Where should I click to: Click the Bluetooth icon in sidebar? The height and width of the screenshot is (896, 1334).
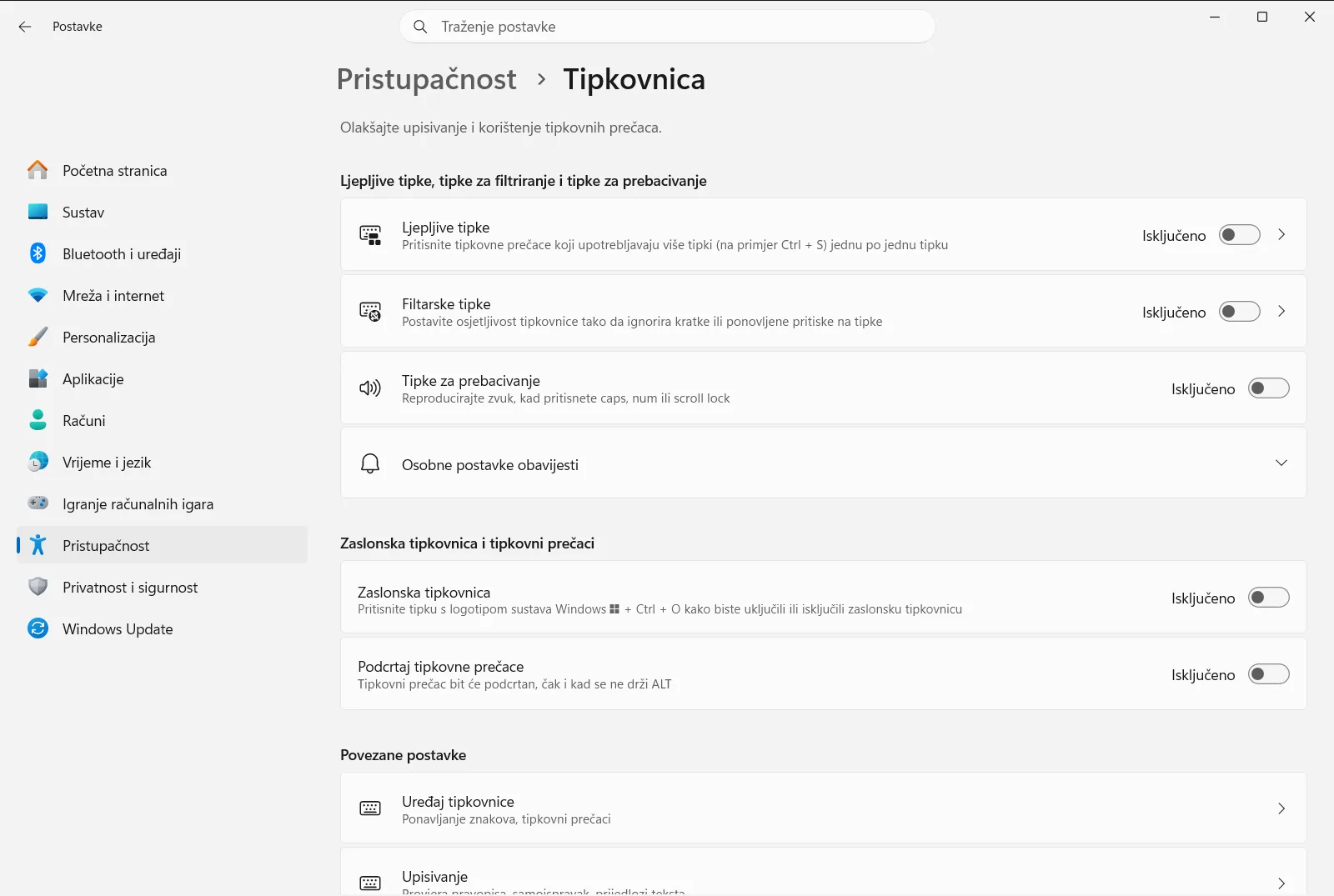[x=38, y=253]
